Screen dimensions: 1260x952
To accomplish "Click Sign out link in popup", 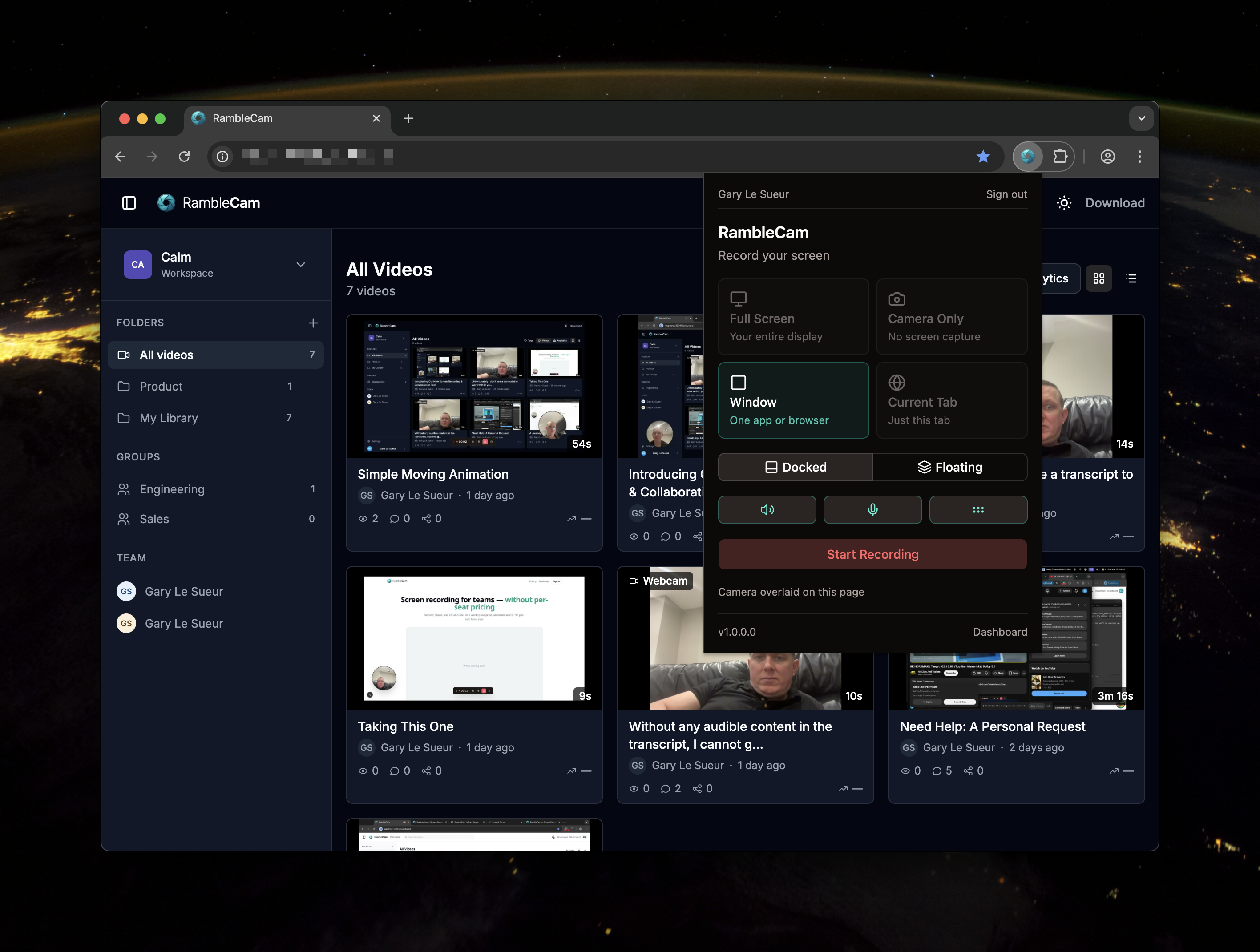I will pos(1006,194).
